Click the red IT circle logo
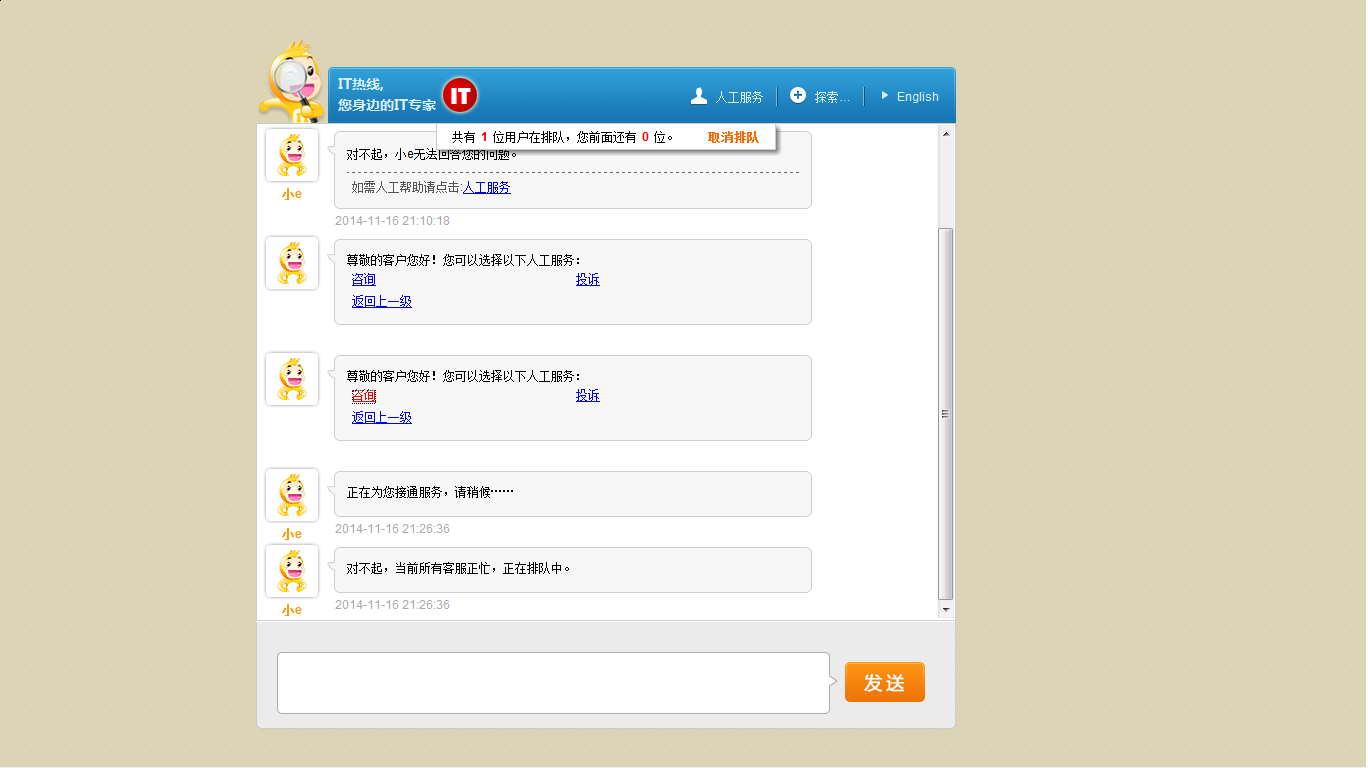Viewport: 1368px width, 768px height. tap(460, 96)
